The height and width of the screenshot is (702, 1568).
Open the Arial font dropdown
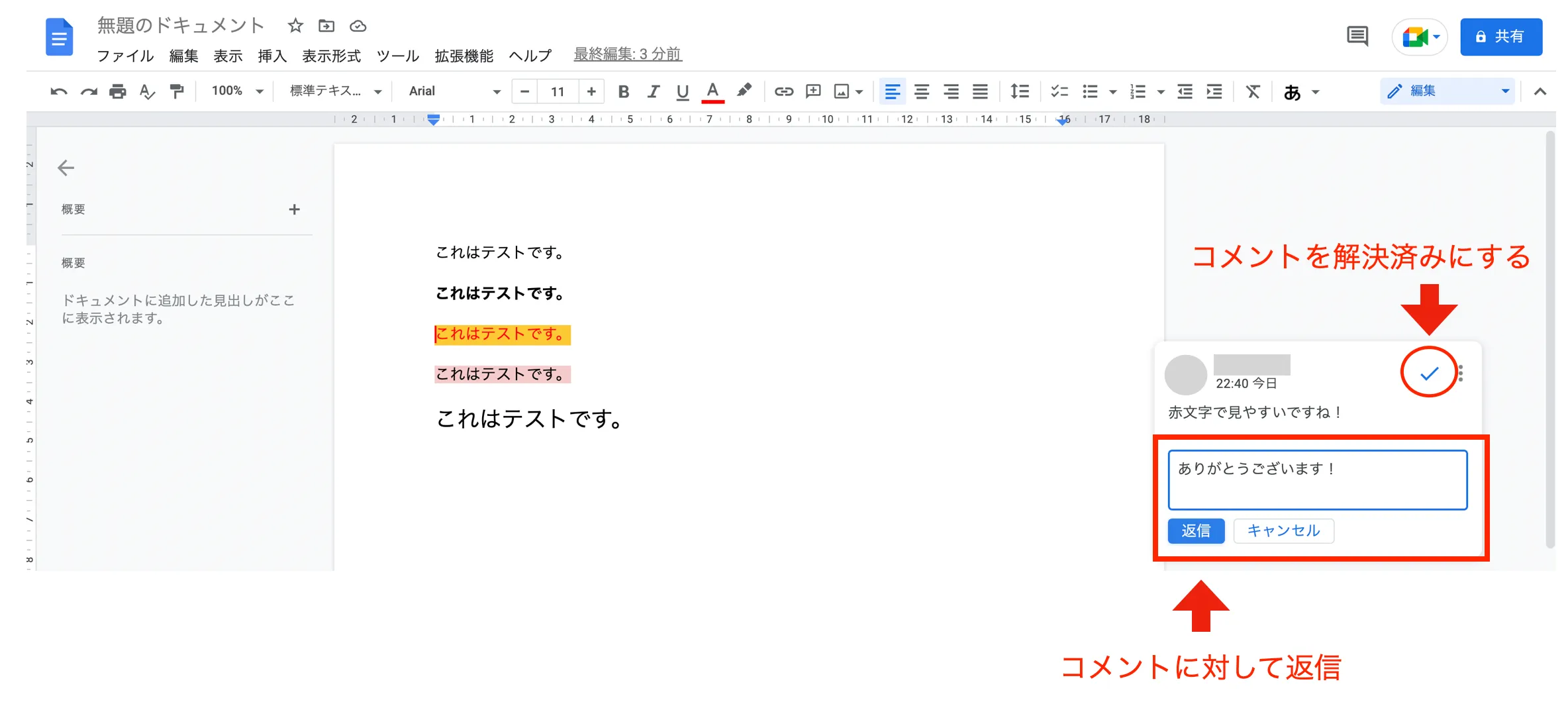click(x=454, y=91)
